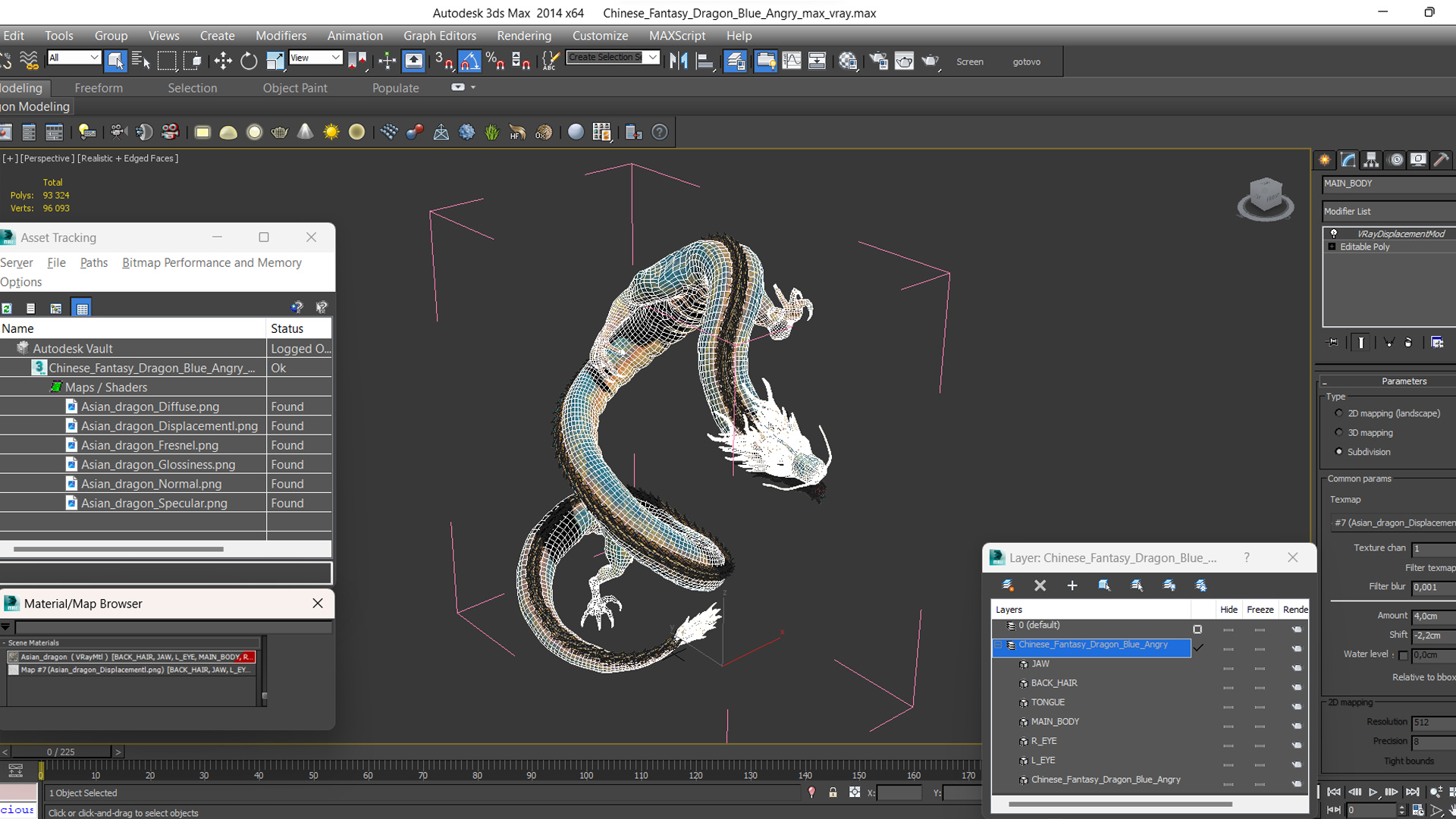Create a Teapot primitive from toolbar

pos(280,132)
